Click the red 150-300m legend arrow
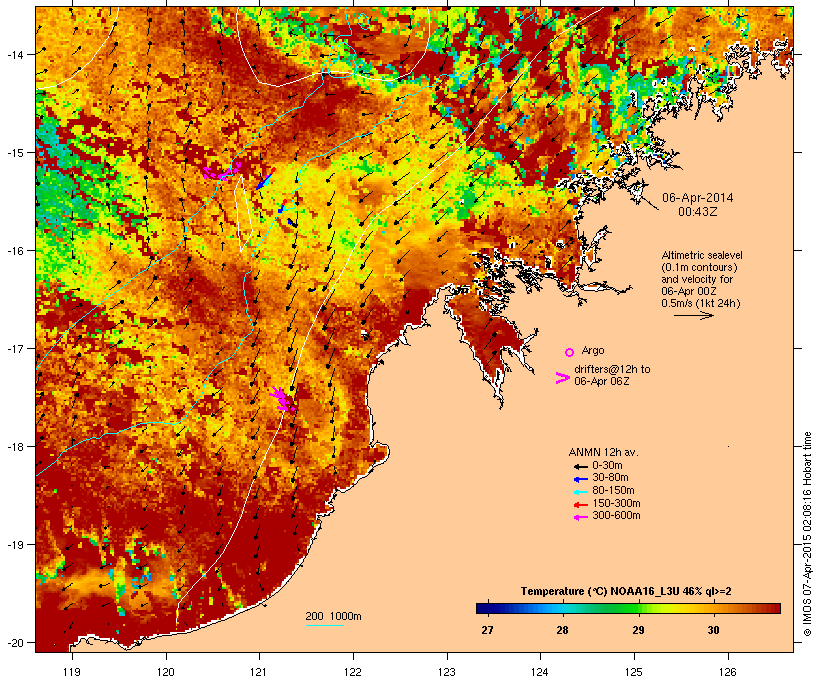Image resolution: width=820 pixels, height=680 pixels. coord(580,505)
